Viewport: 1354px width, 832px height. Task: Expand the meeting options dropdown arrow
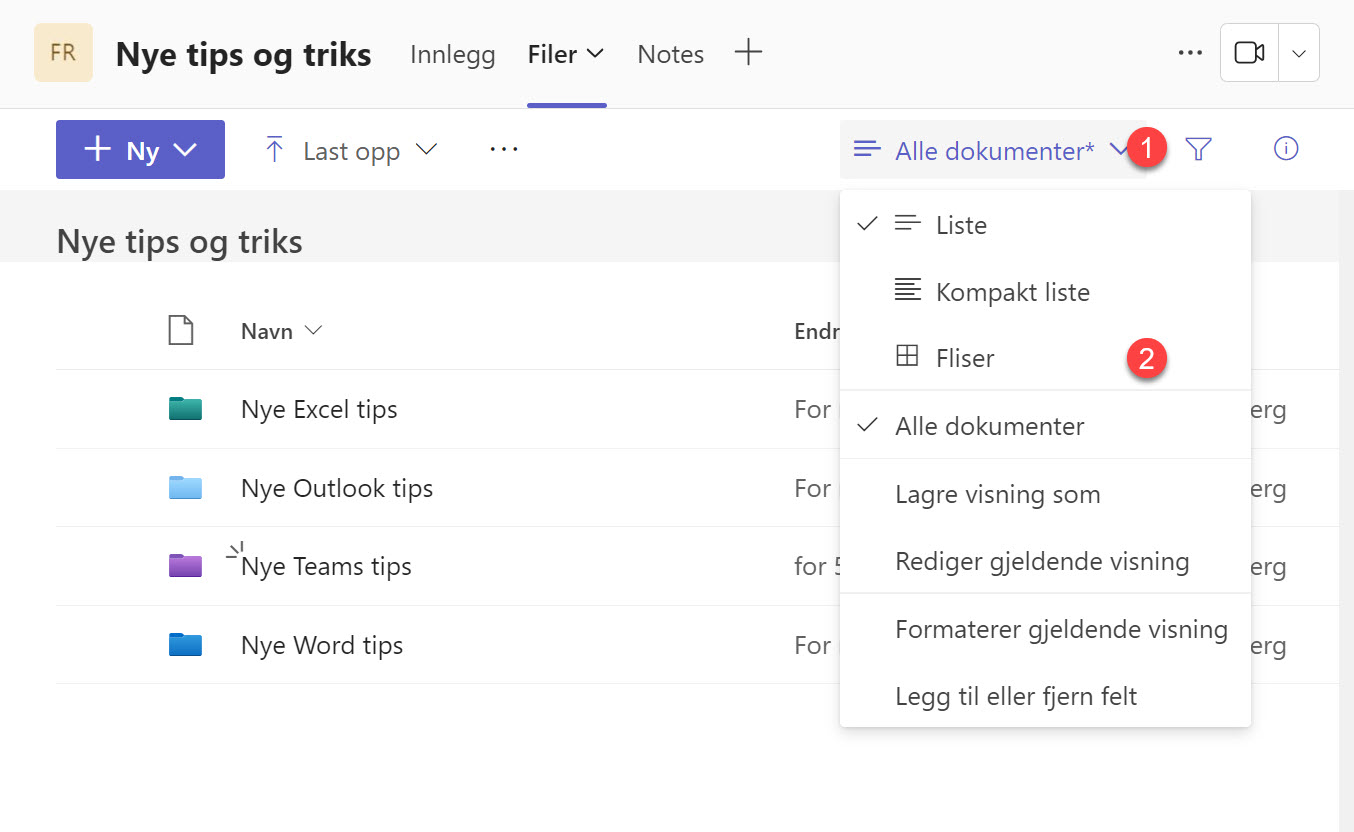pyautogui.click(x=1299, y=53)
